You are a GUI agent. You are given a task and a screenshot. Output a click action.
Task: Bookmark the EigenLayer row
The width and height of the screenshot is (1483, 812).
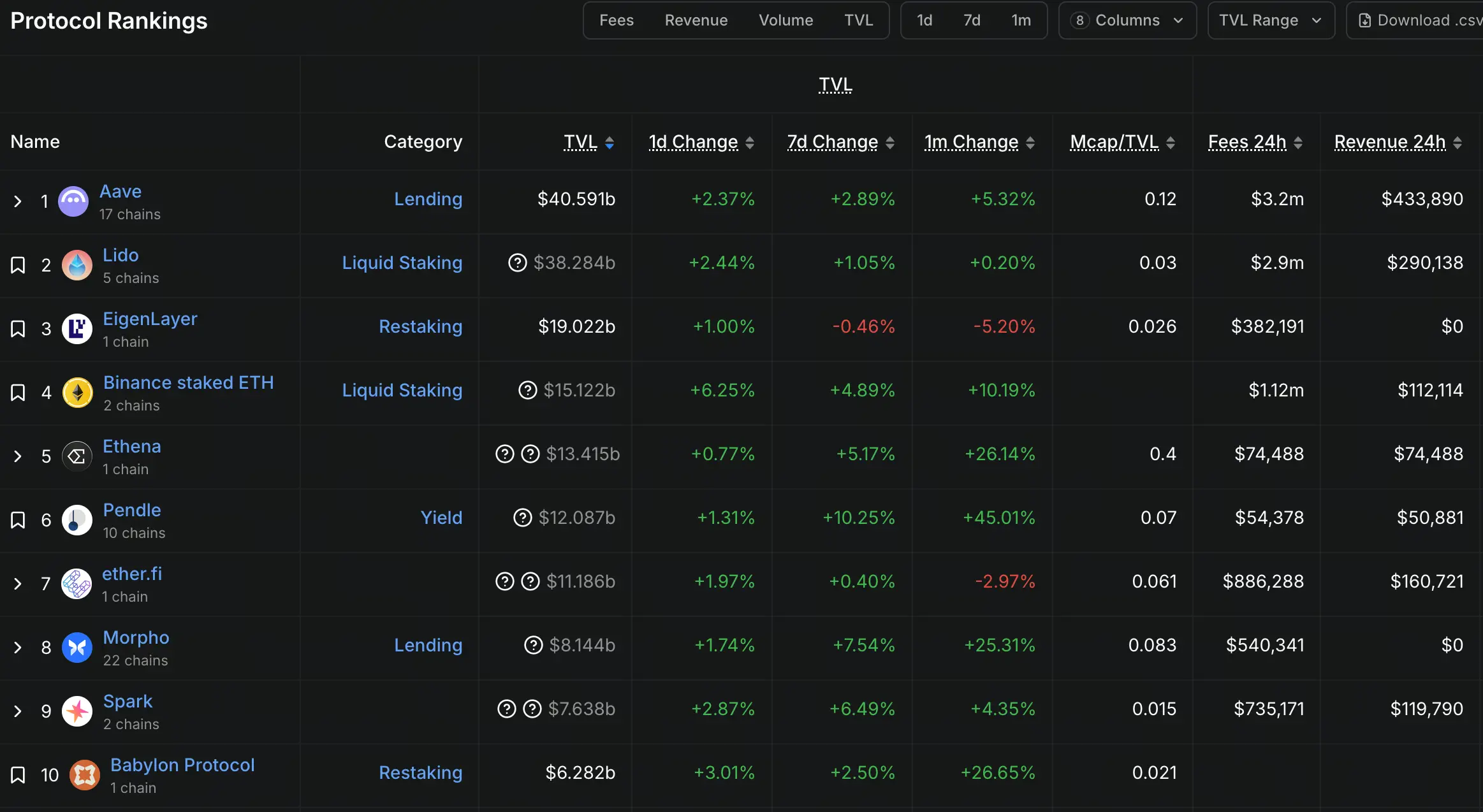pyautogui.click(x=18, y=329)
